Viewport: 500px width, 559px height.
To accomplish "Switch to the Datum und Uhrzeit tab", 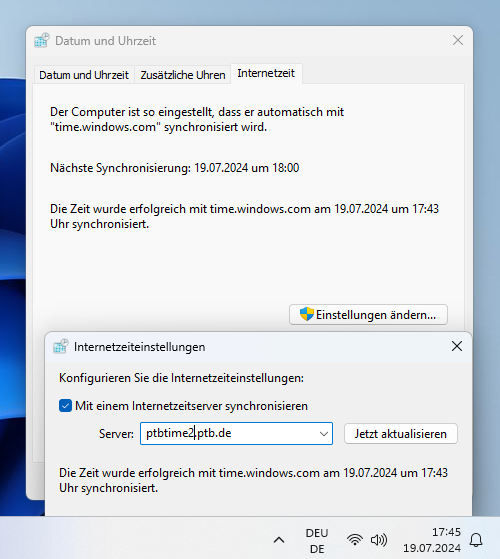I will (x=84, y=75).
